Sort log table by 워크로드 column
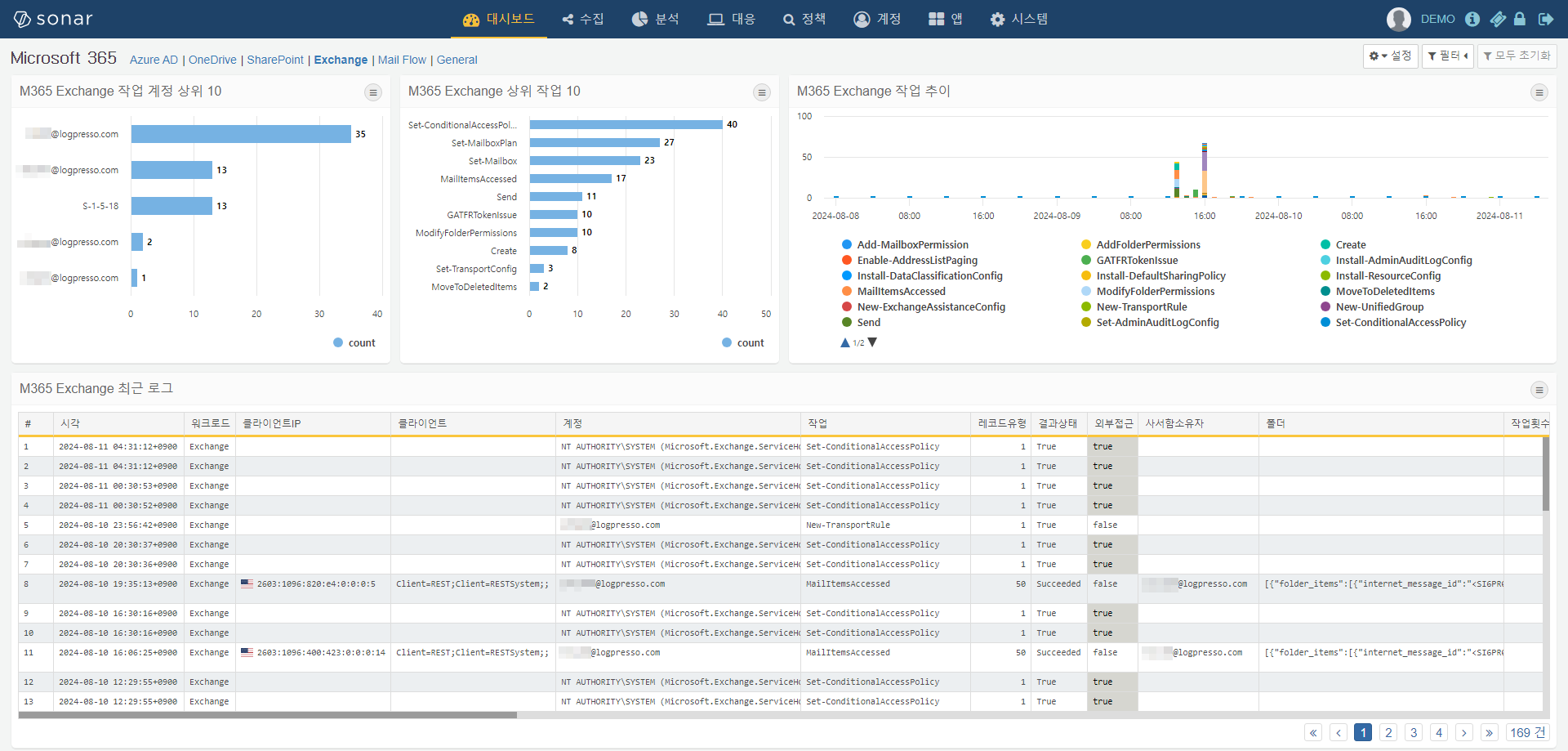This screenshot has width=1568, height=751. (210, 423)
